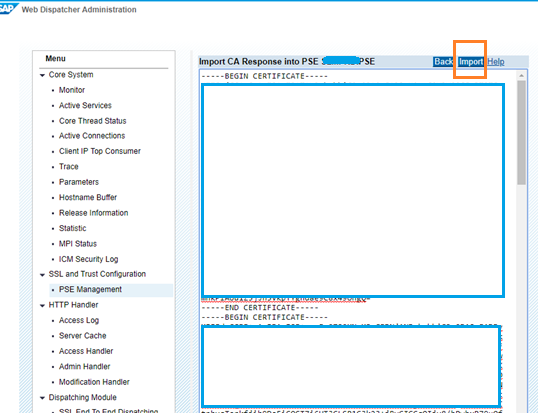Open Active Services page
Viewport: 538px width, 414px height.
click(85, 105)
